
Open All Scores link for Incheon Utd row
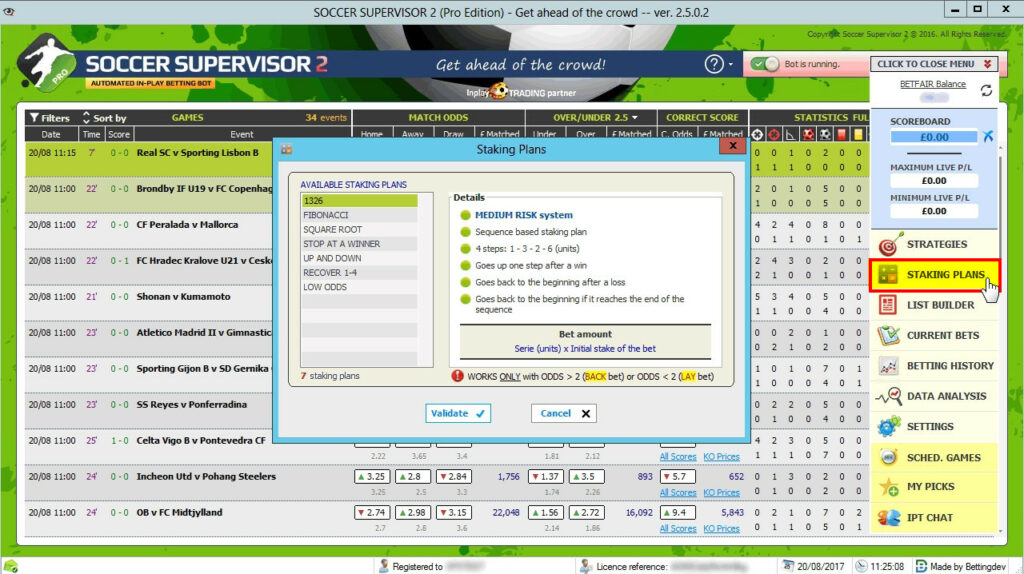678,492
